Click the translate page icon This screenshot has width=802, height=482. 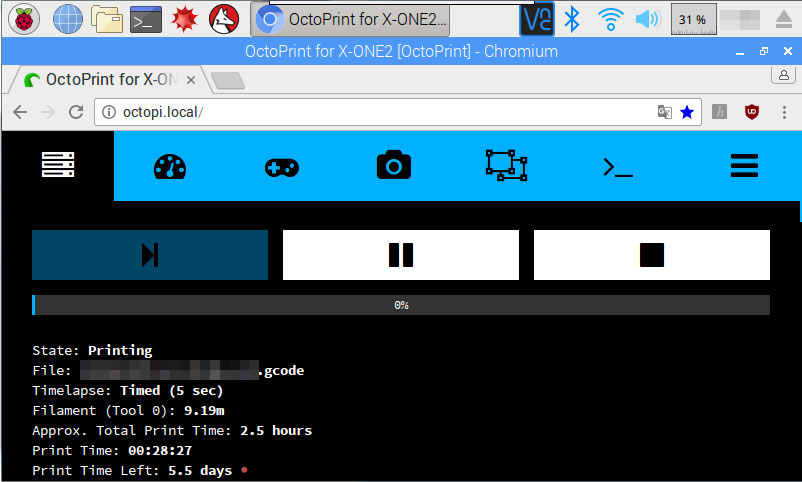click(664, 112)
